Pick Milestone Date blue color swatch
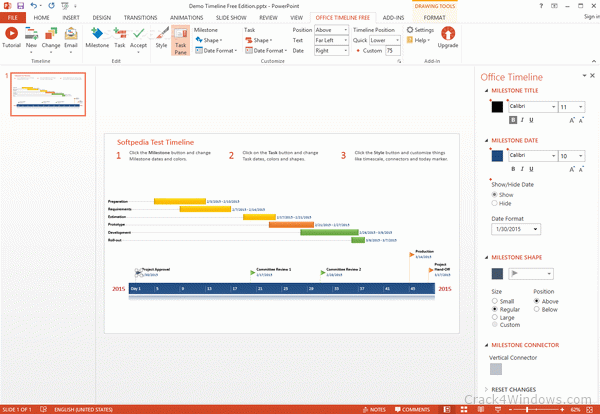 tap(497, 156)
